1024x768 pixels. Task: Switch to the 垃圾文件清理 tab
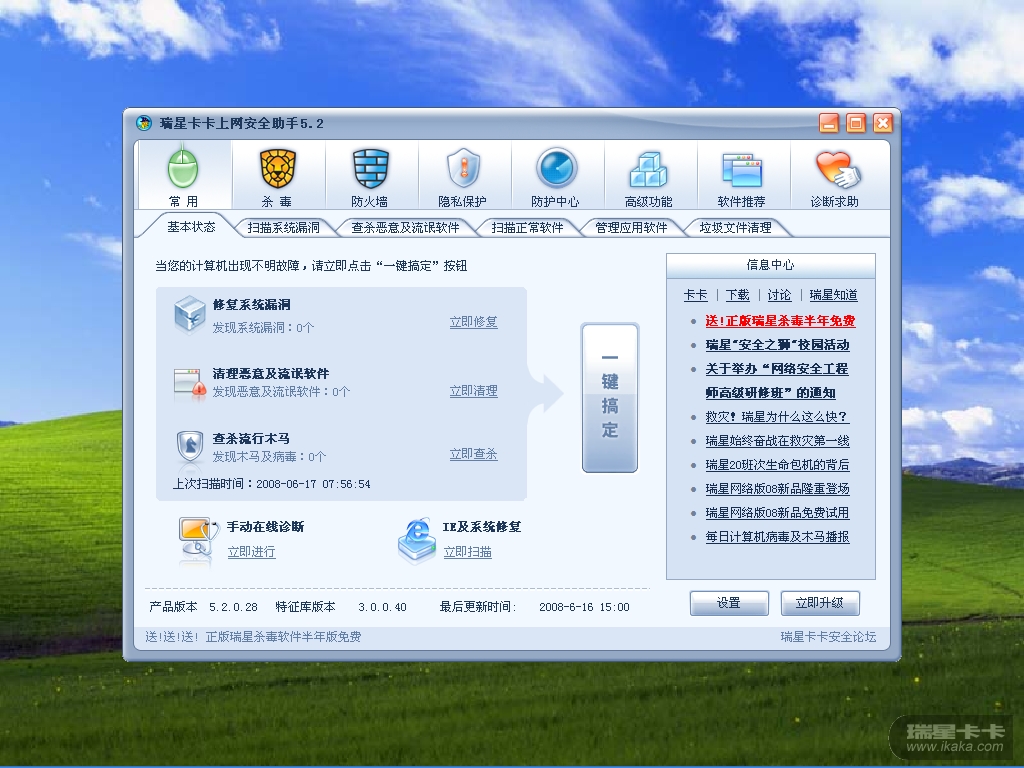coord(735,227)
